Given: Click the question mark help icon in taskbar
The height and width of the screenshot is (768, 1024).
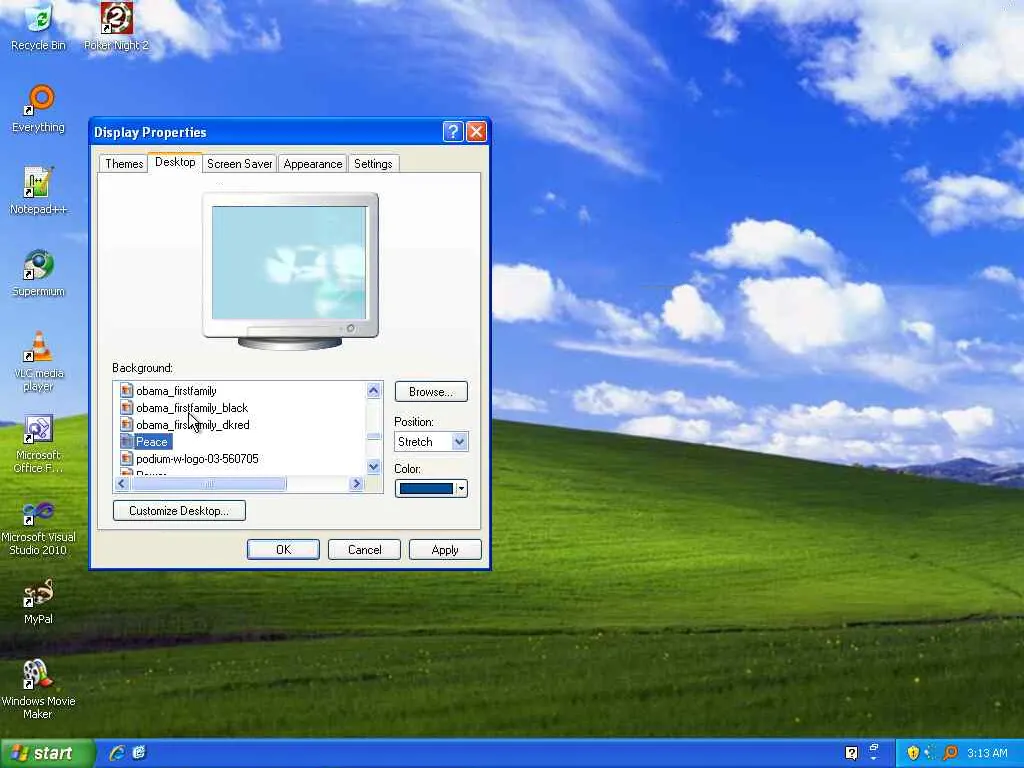Looking at the screenshot, I should pyautogui.click(x=851, y=753).
